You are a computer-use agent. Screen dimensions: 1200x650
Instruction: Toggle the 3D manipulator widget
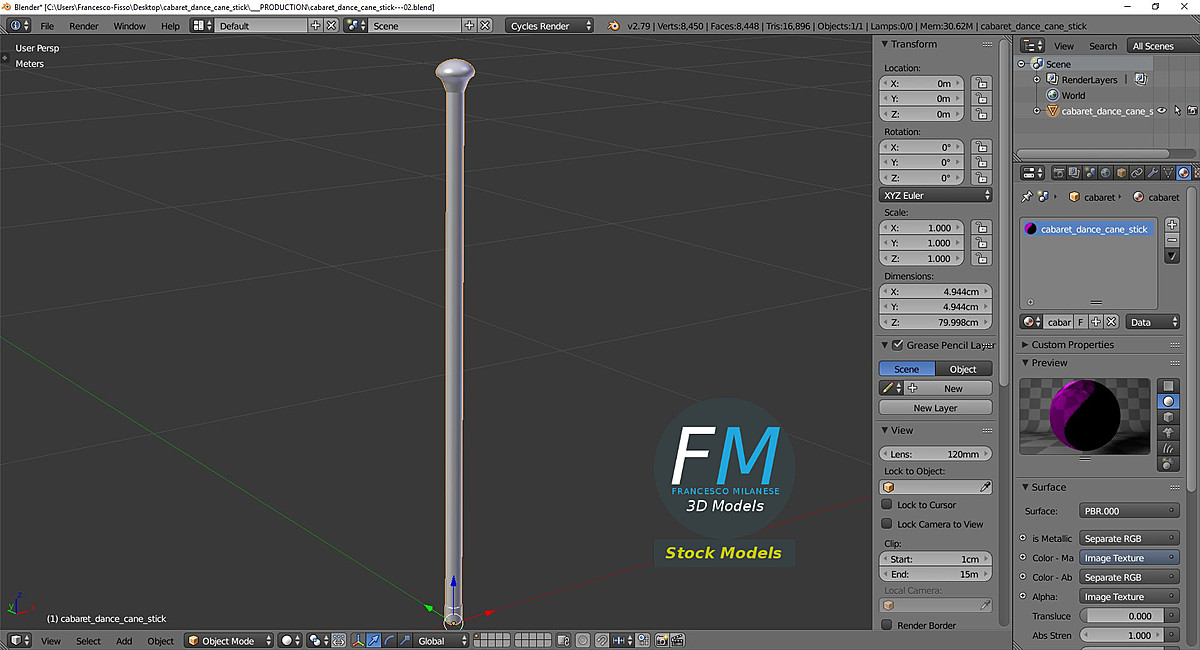358,640
